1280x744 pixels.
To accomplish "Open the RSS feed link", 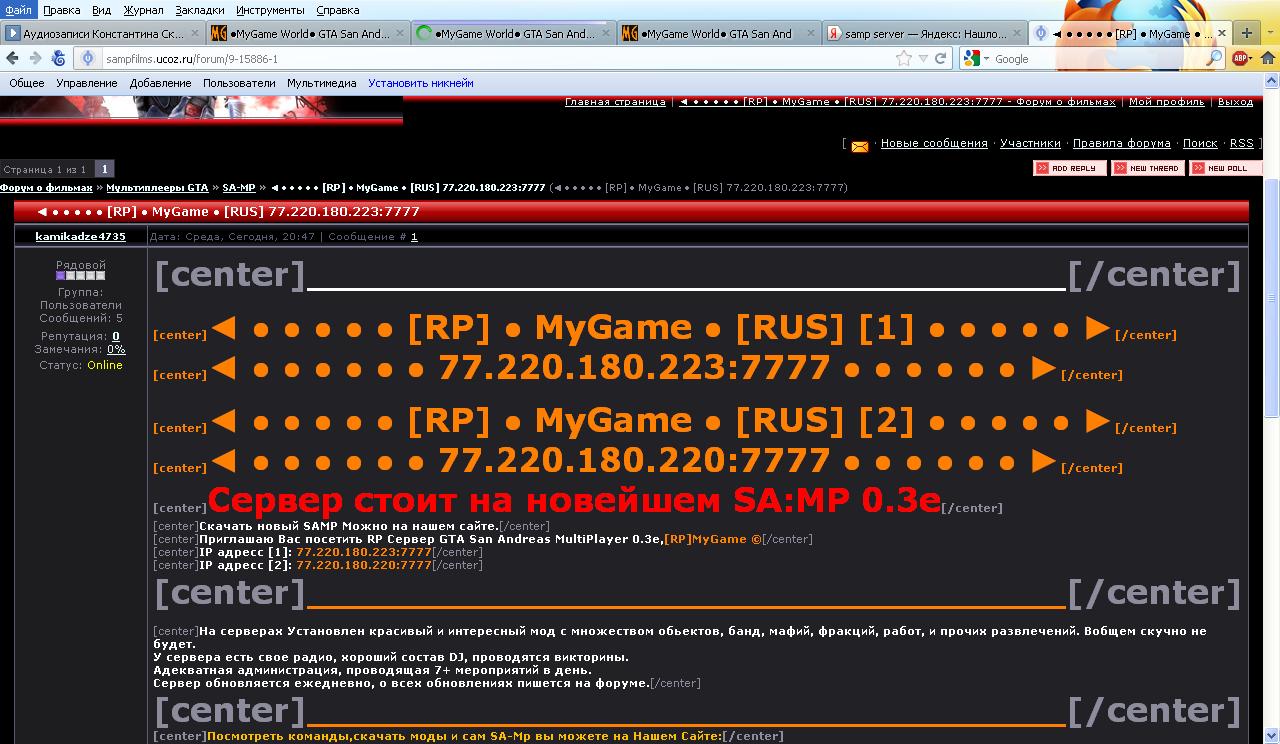I will (x=1241, y=144).
